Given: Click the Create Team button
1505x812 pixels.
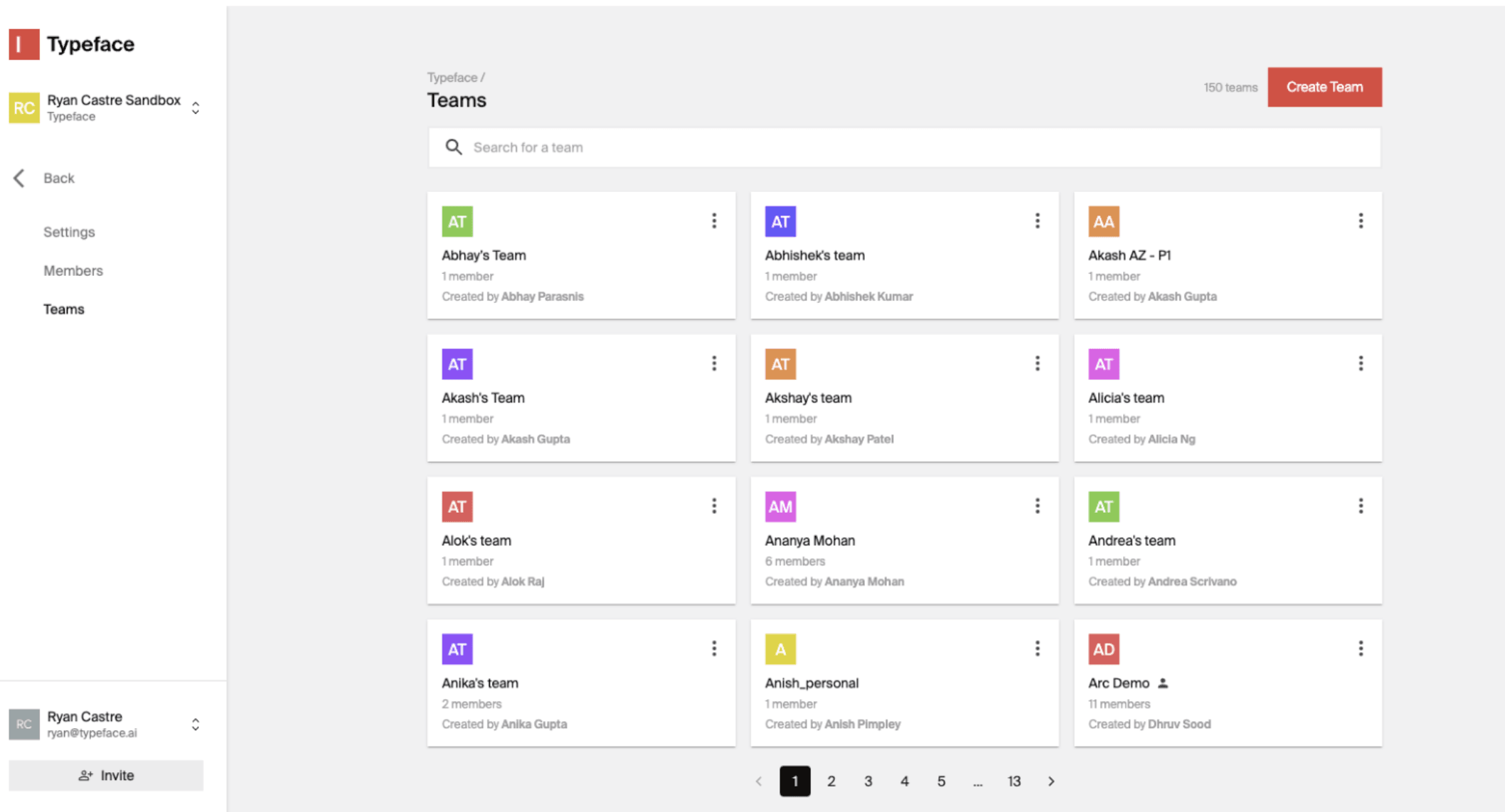Looking at the screenshot, I should pos(1324,87).
